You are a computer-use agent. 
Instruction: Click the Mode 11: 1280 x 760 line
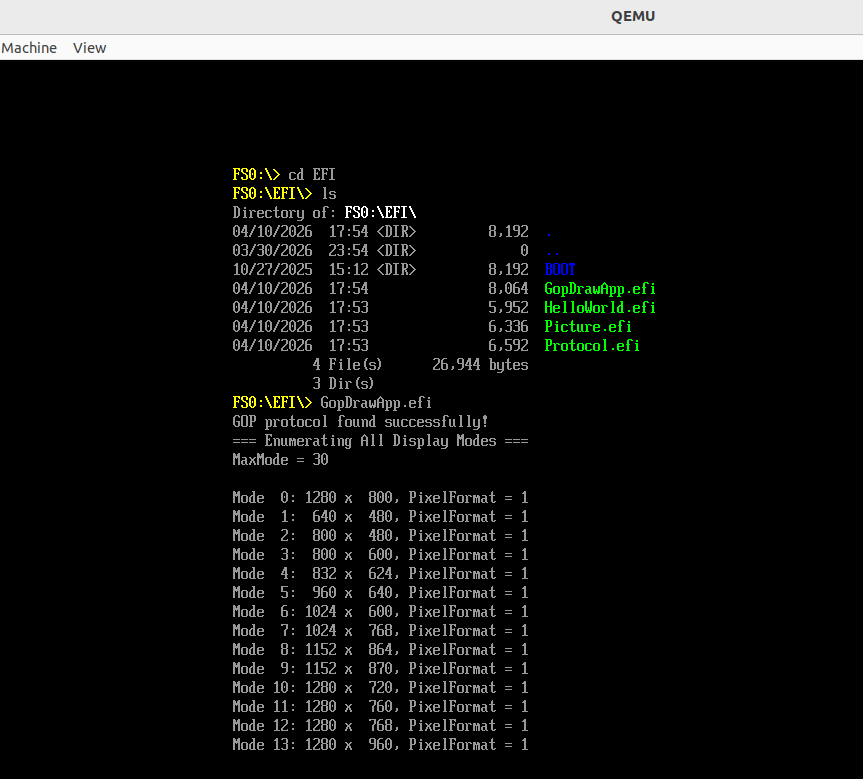pos(380,706)
